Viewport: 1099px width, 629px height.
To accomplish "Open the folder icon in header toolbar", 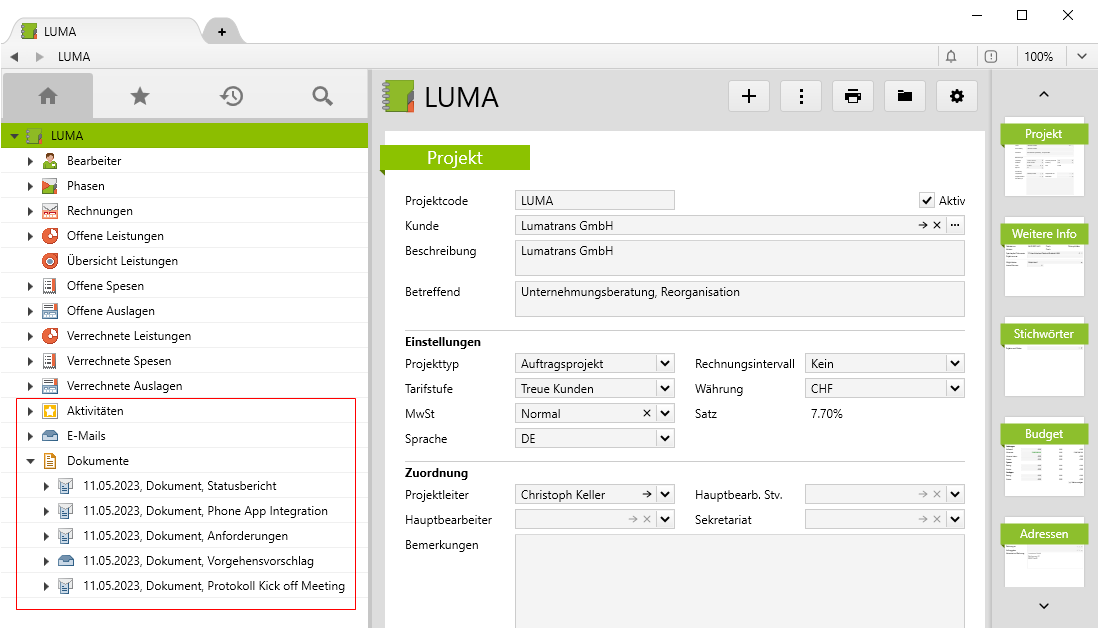I will tap(905, 96).
